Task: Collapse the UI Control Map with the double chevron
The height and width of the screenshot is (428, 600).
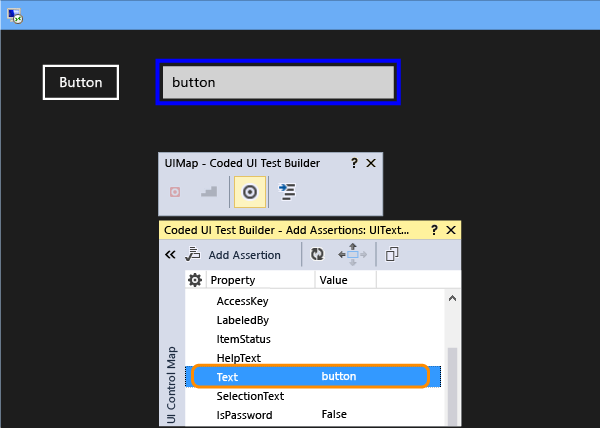Action: (x=170, y=255)
